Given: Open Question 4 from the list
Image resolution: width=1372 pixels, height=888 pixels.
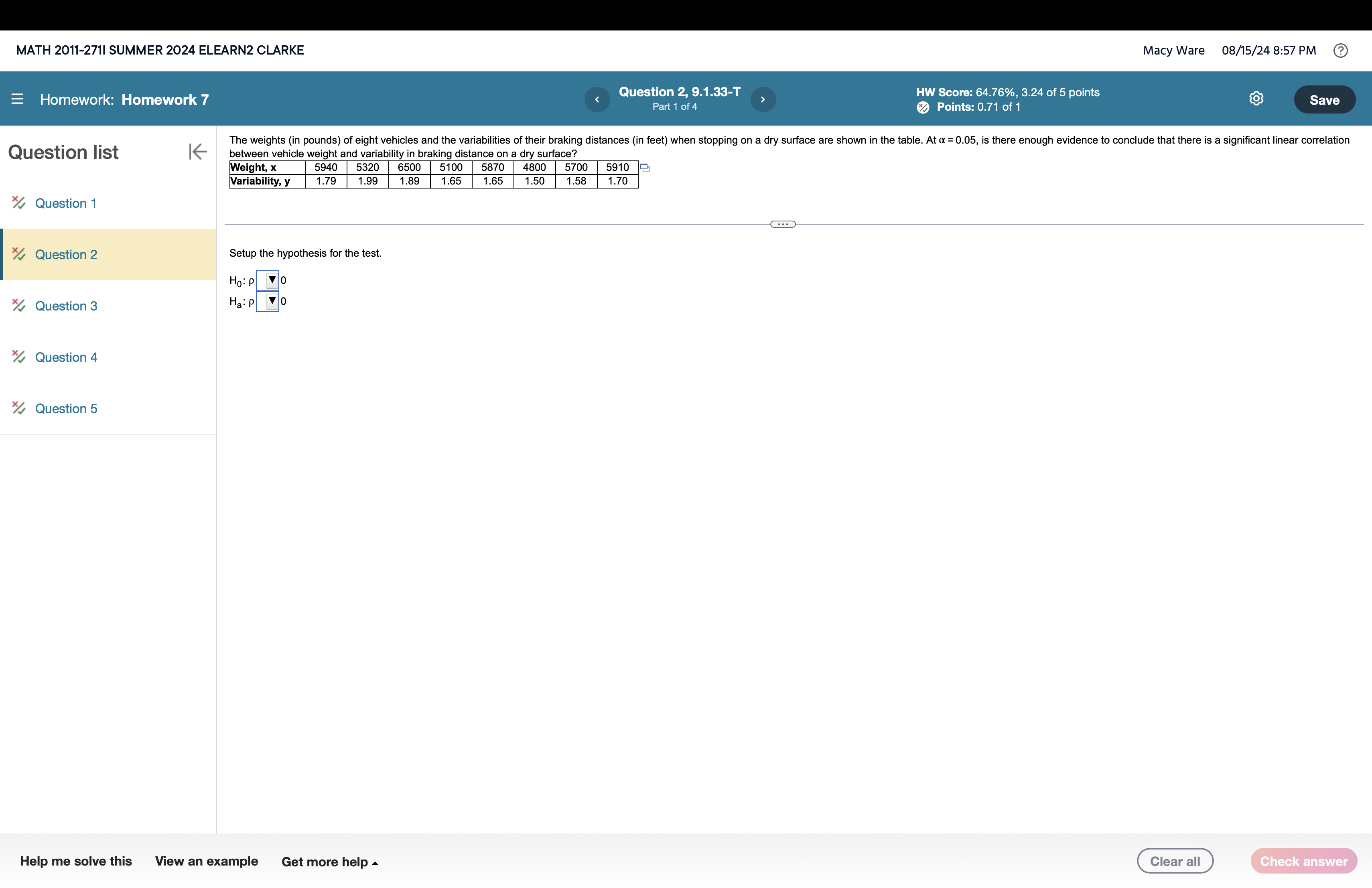Looking at the screenshot, I should click(x=66, y=357).
